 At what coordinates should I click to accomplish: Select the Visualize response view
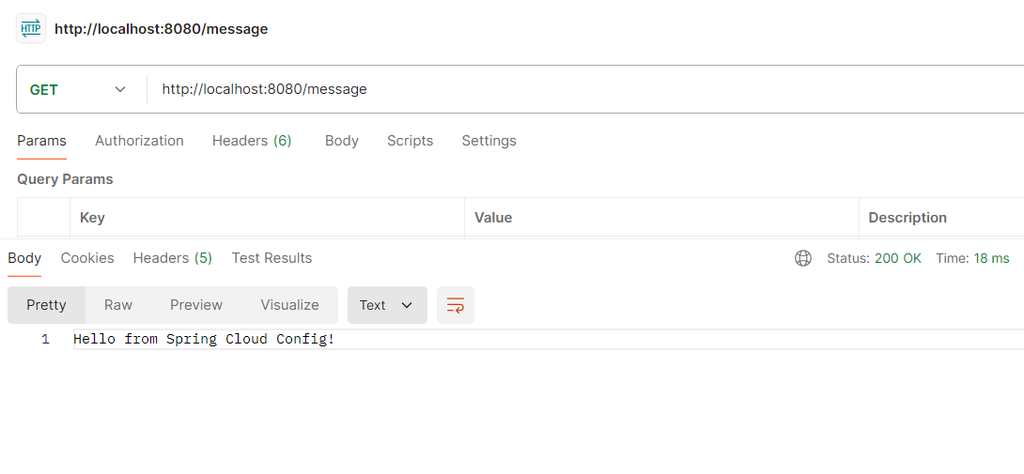(x=290, y=305)
